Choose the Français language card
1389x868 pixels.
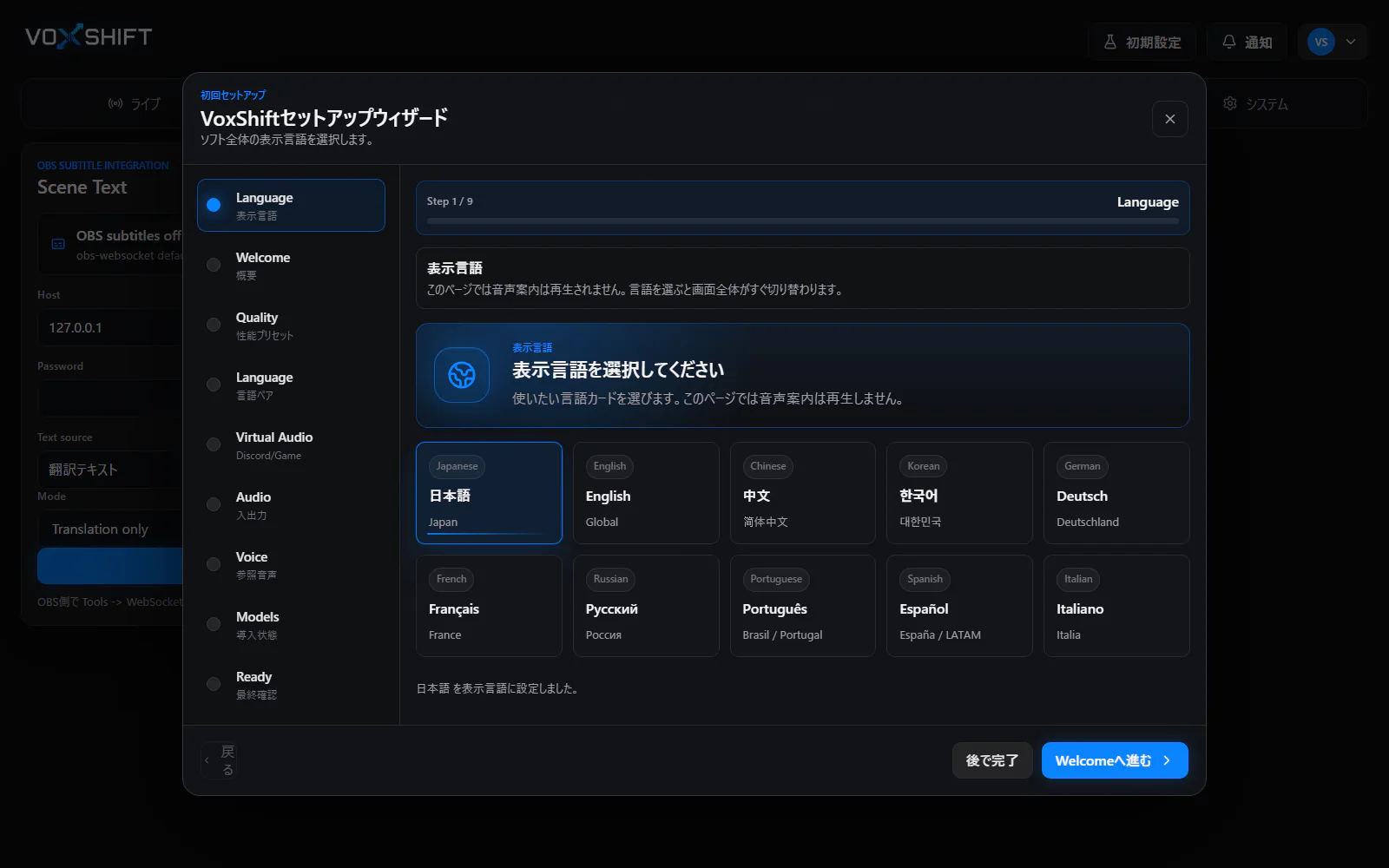click(489, 606)
